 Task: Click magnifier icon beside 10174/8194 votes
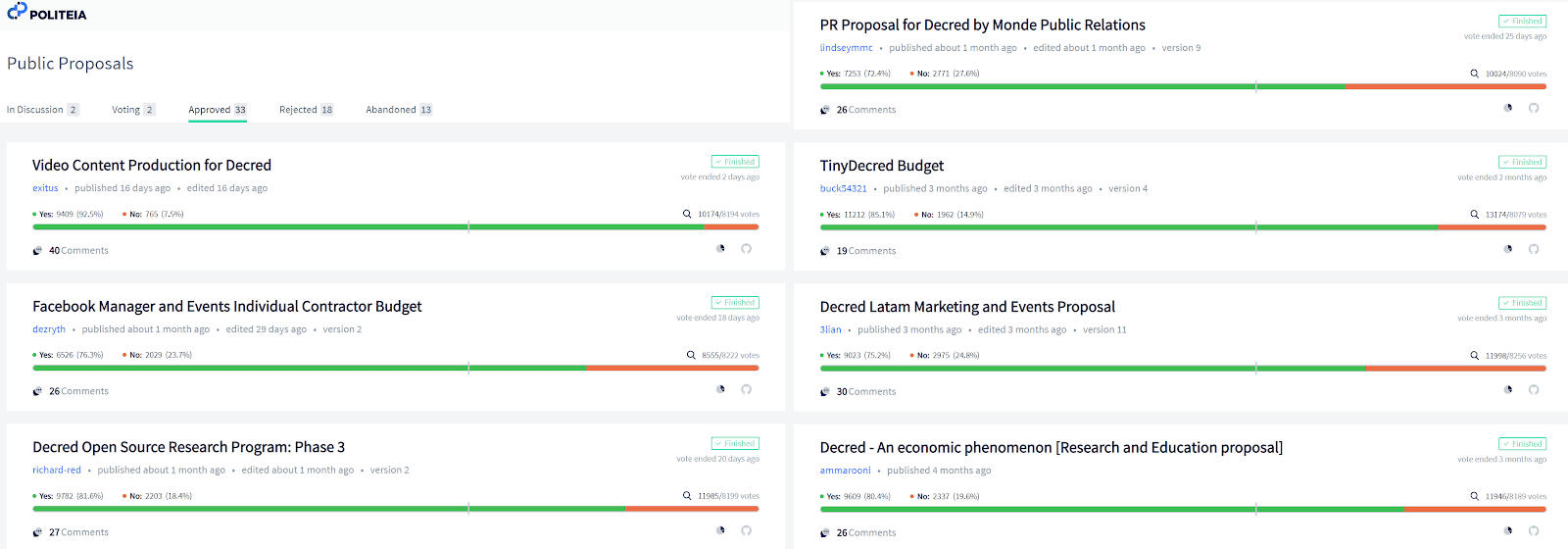tap(687, 214)
